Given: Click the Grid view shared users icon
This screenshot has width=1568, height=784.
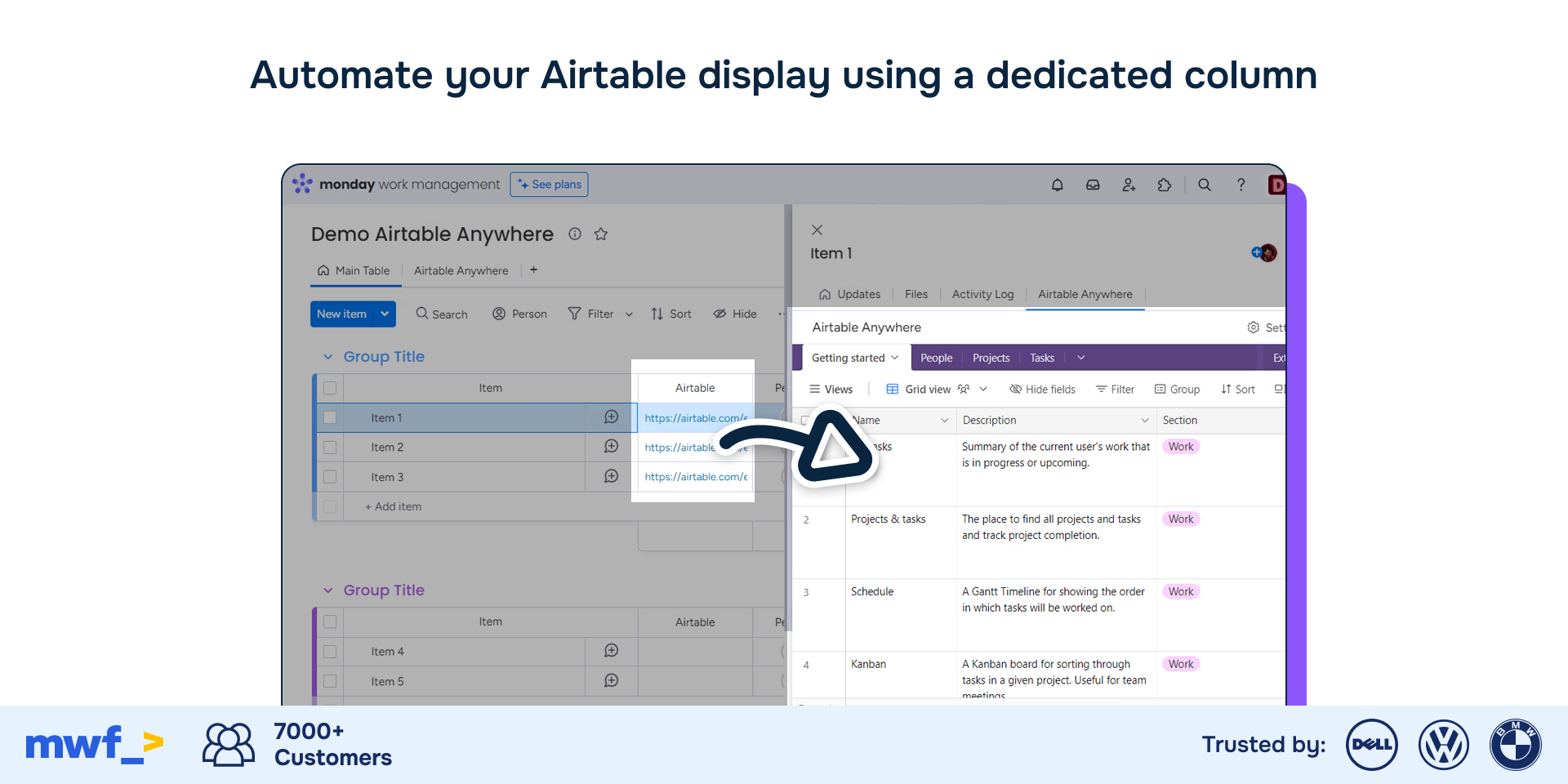Looking at the screenshot, I should (x=964, y=389).
